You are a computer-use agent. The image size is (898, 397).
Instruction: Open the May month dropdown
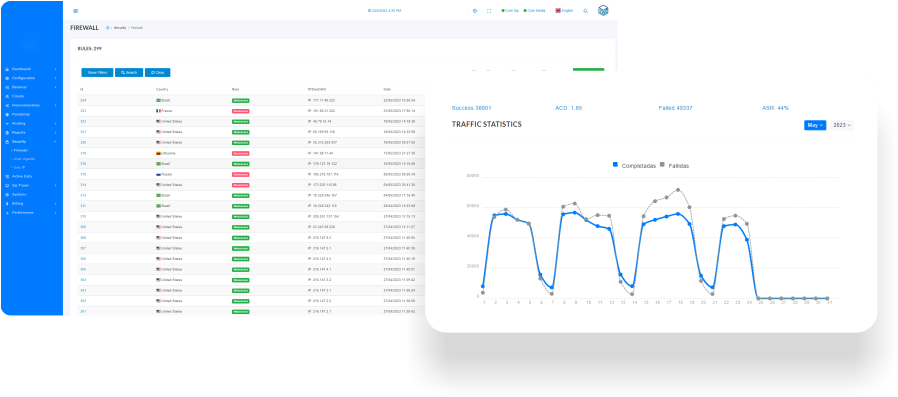point(815,125)
